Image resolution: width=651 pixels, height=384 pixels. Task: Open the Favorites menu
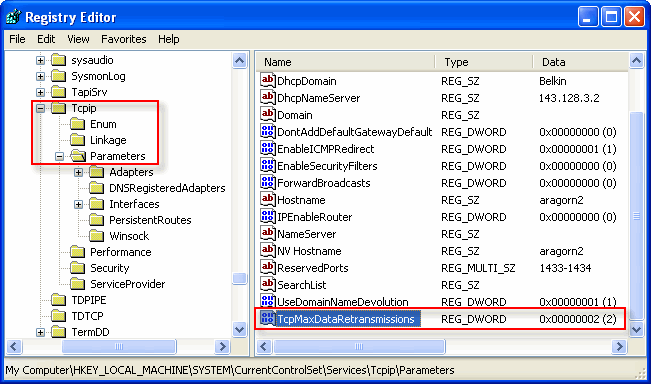pos(124,39)
